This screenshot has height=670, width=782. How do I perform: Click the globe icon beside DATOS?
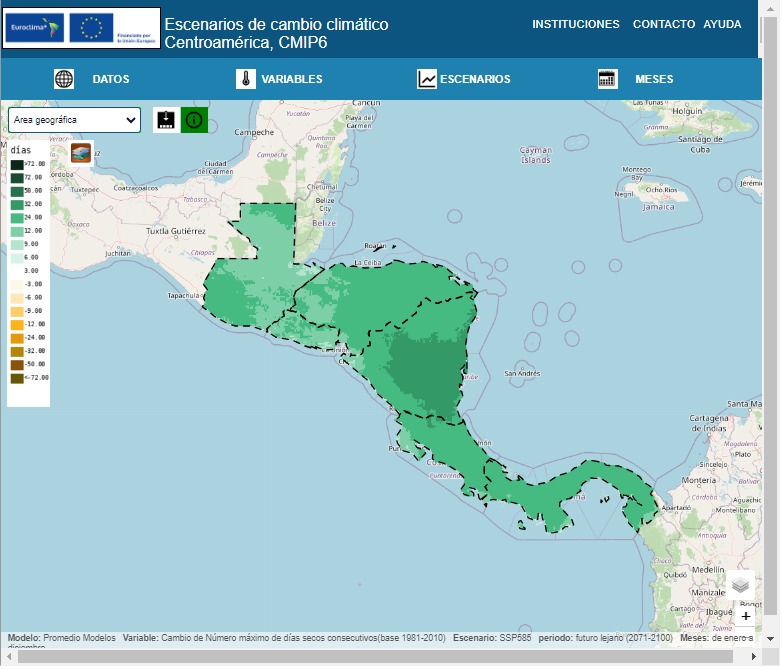click(x=64, y=79)
